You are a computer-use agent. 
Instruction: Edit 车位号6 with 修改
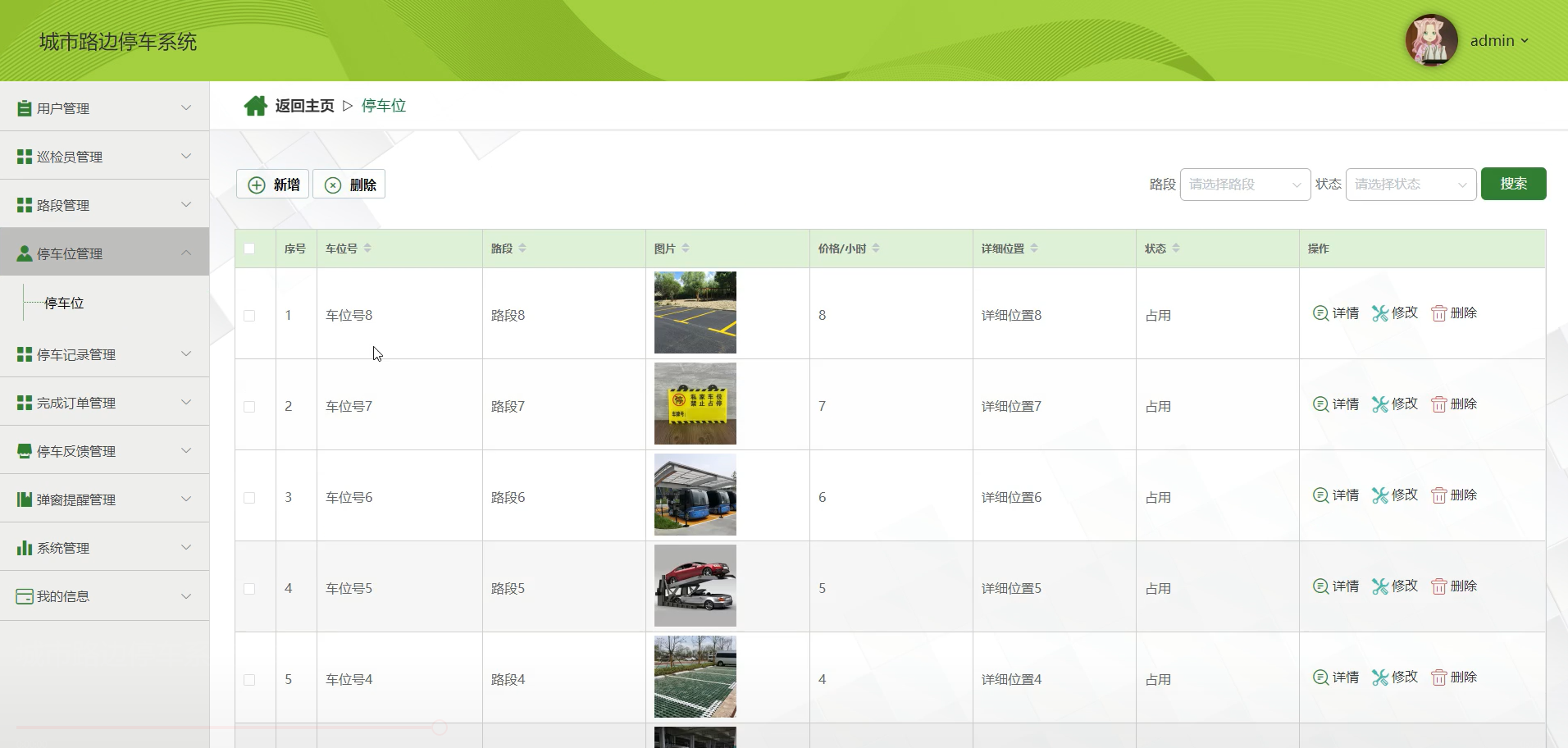click(1395, 495)
